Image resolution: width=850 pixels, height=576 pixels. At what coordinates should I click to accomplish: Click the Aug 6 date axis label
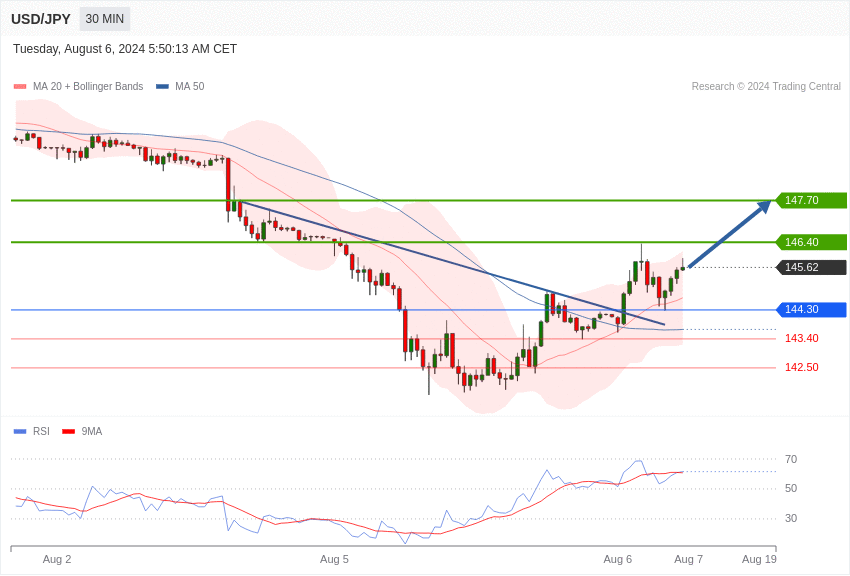pyautogui.click(x=618, y=559)
